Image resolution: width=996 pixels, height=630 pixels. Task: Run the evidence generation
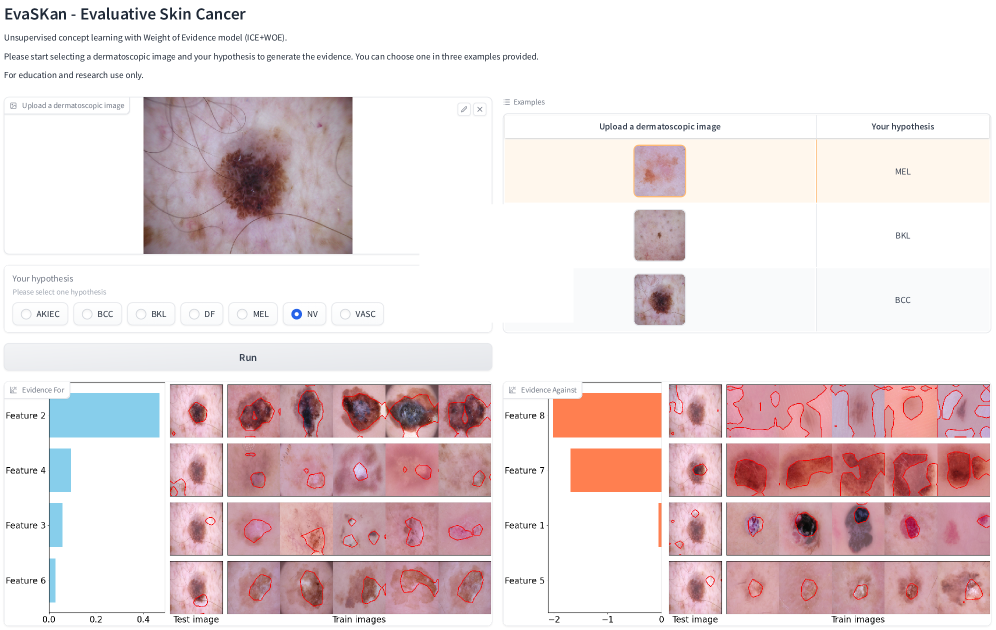[x=248, y=358]
